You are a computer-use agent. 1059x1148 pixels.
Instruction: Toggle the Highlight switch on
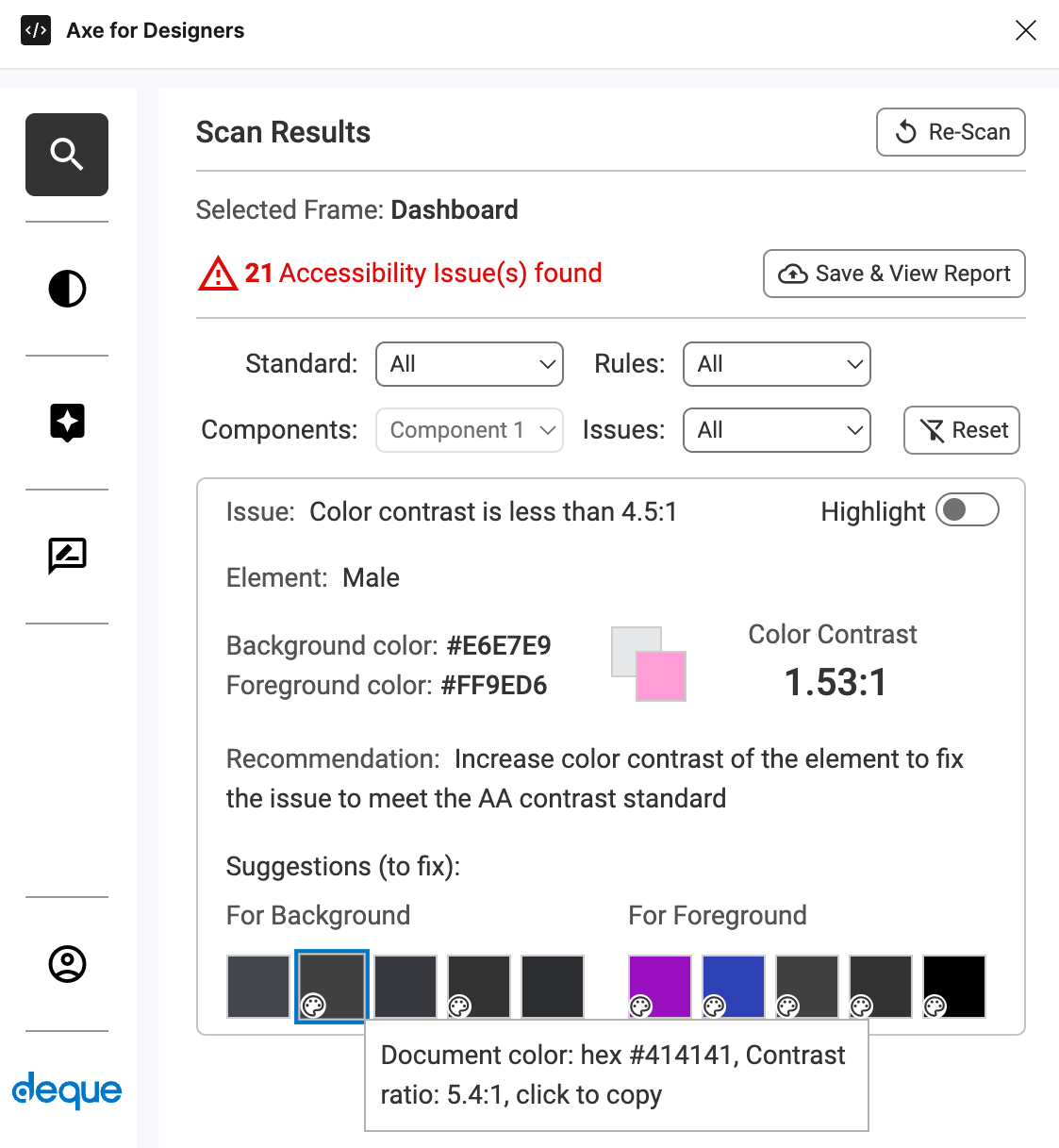point(967,510)
